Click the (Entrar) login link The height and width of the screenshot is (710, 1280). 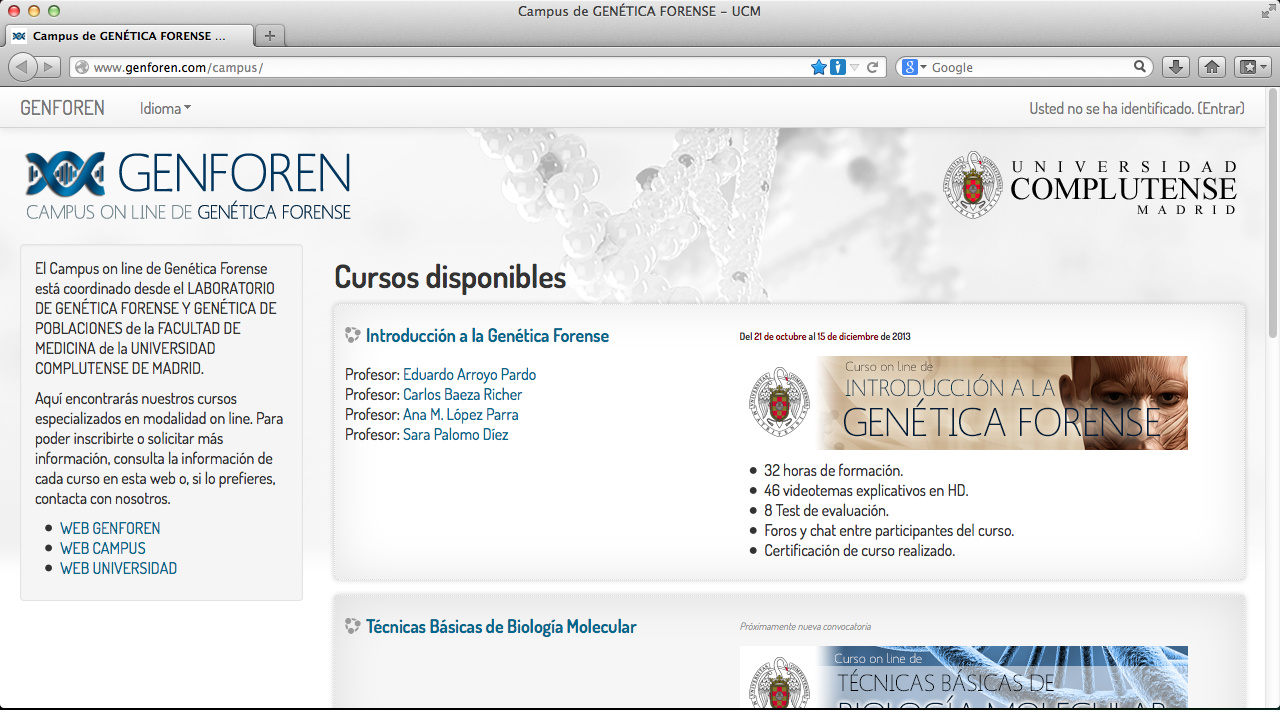pos(1221,108)
